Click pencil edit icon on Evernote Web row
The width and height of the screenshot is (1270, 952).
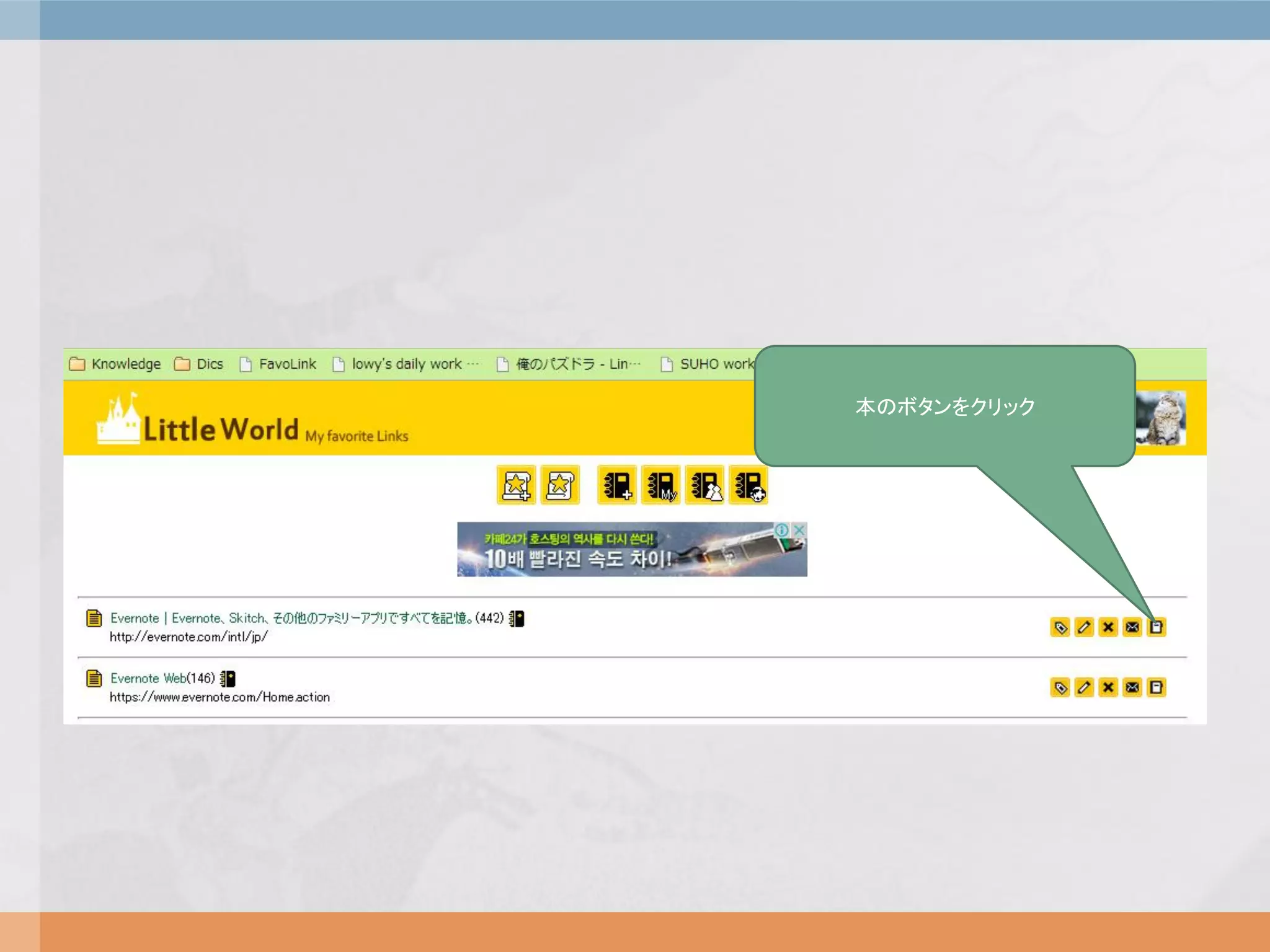[1084, 687]
